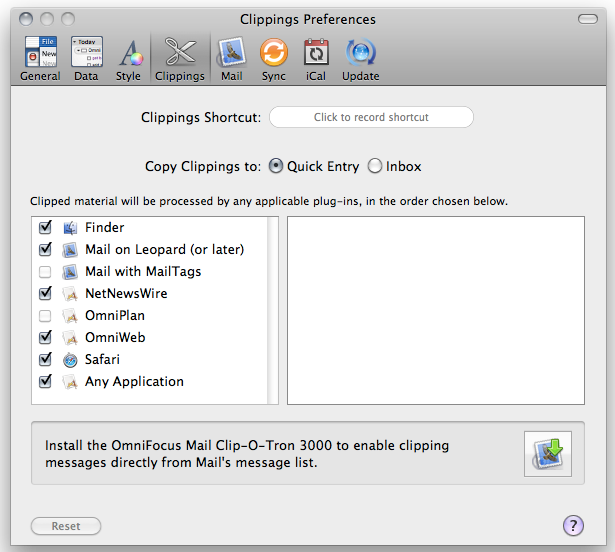Open the Update preferences pane
The image size is (615, 552).
tap(360, 58)
